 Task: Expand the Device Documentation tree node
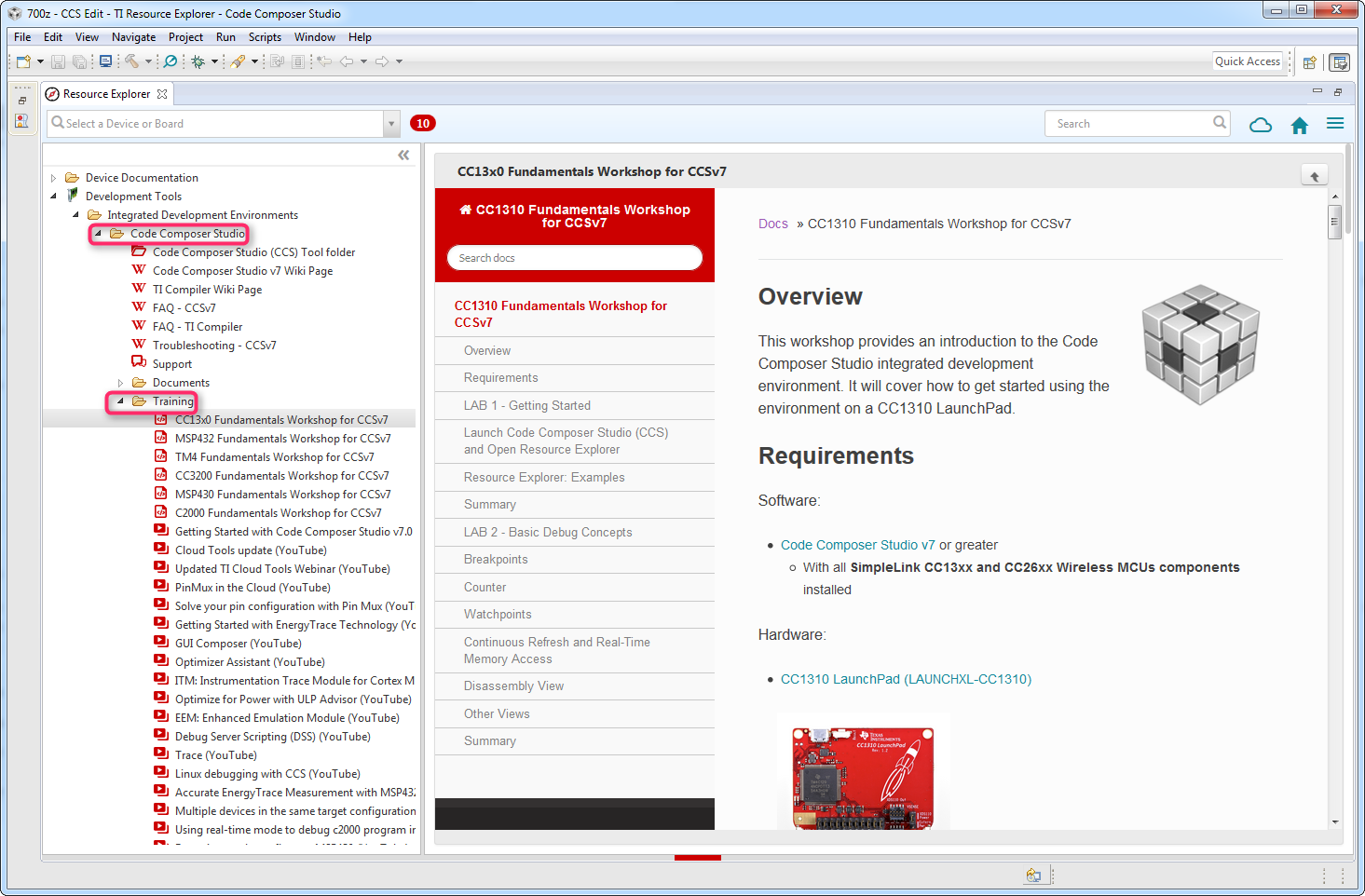(x=54, y=178)
